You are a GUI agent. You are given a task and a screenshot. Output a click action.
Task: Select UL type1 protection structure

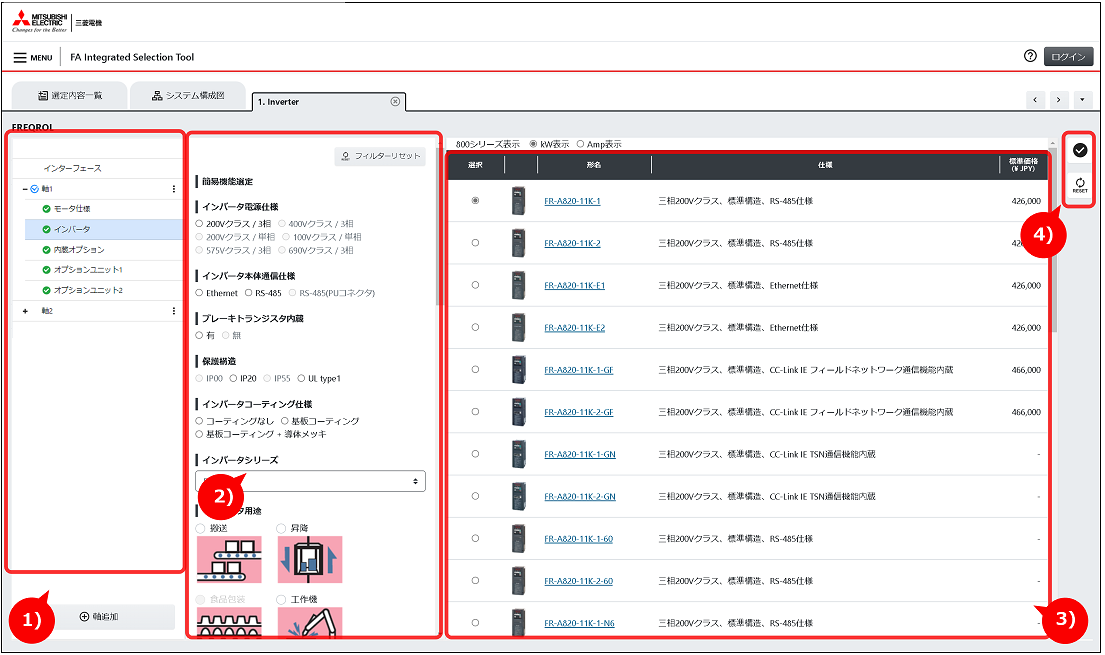pyautogui.click(x=302, y=379)
